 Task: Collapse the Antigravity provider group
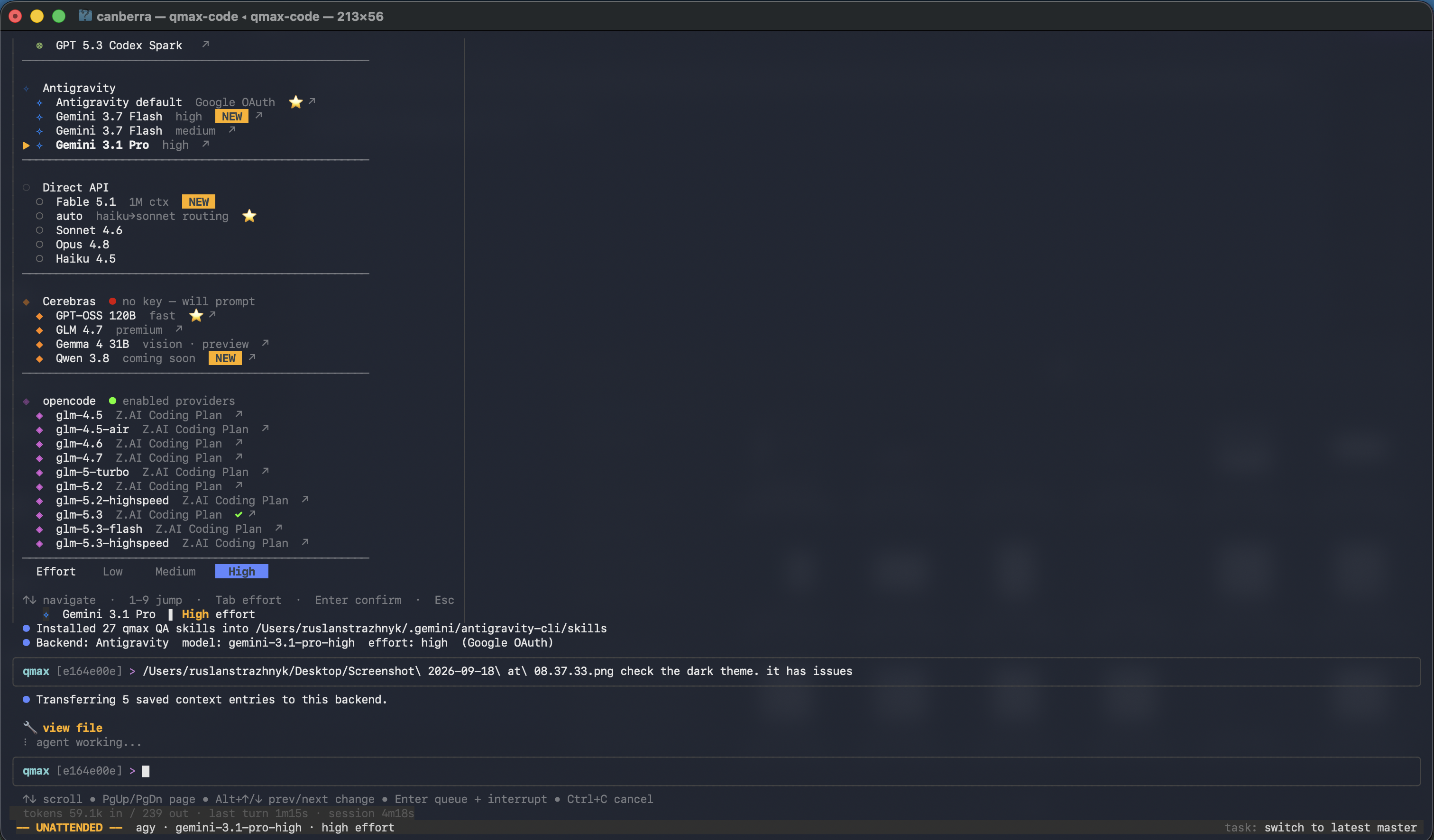pyautogui.click(x=79, y=88)
